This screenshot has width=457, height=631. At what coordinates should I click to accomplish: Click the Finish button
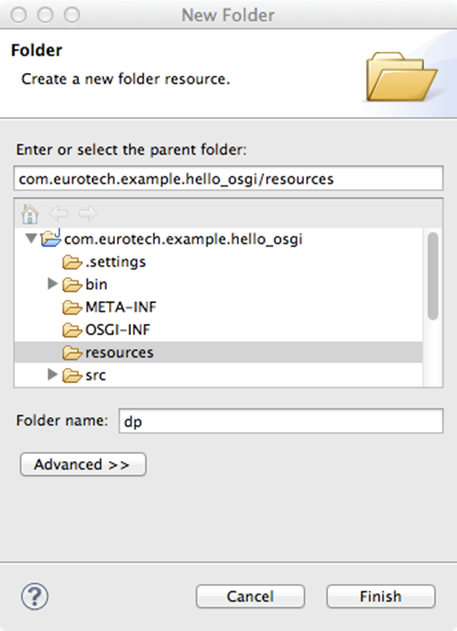pyautogui.click(x=381, y=596)
